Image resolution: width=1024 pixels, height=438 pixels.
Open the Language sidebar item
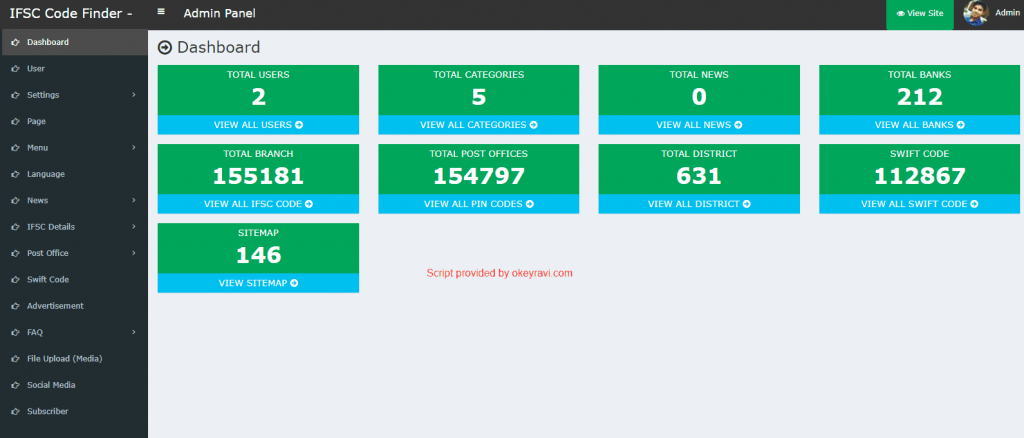[x=74, y=174]
